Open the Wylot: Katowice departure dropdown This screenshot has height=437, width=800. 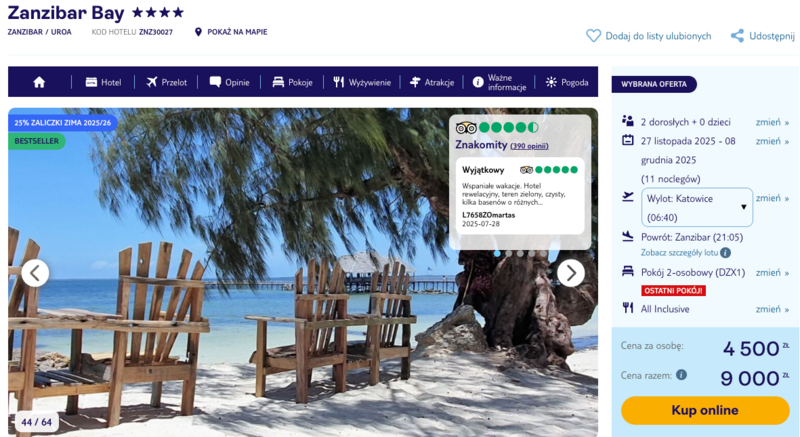pos(696,208)
